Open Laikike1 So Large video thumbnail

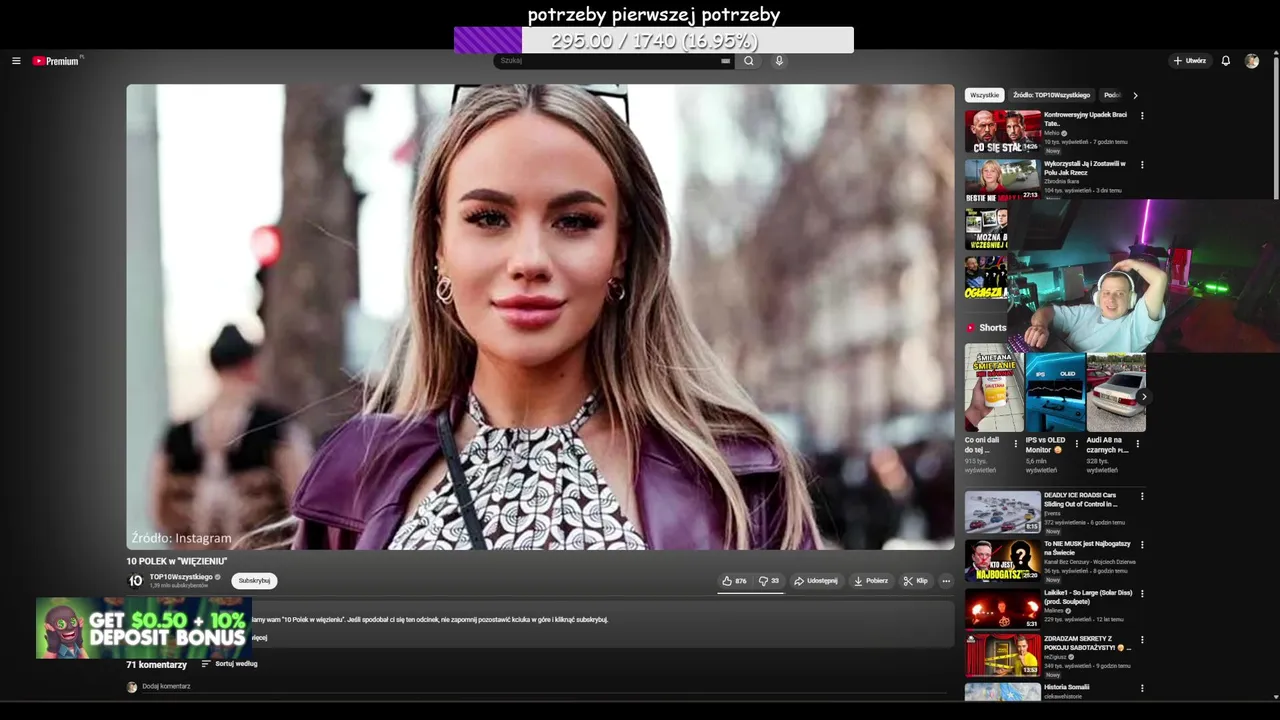[1002, 608]
